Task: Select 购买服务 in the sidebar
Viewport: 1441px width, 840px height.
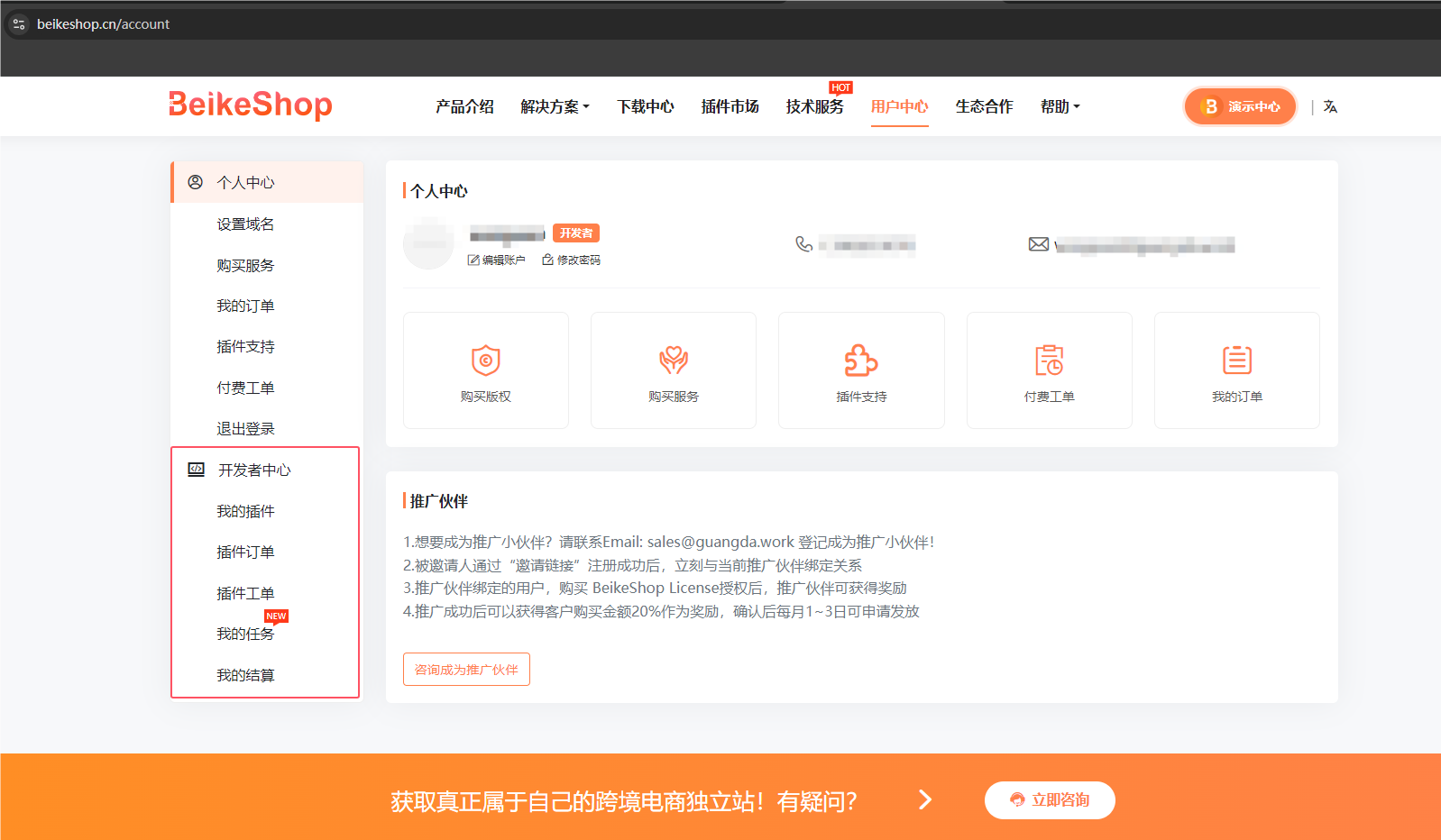Action: coord(245,265)
